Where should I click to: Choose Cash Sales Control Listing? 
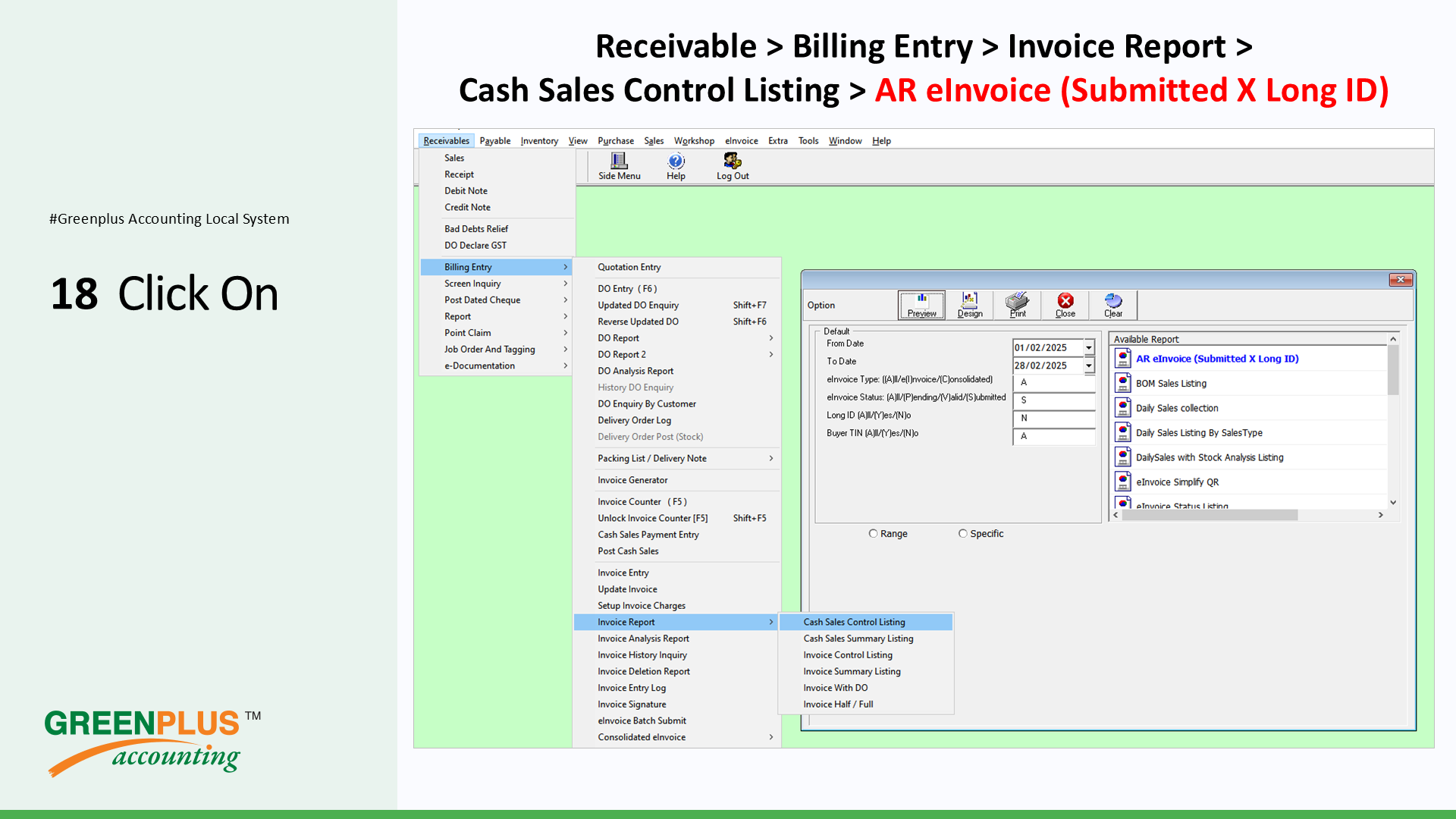[x=866, y=623]
